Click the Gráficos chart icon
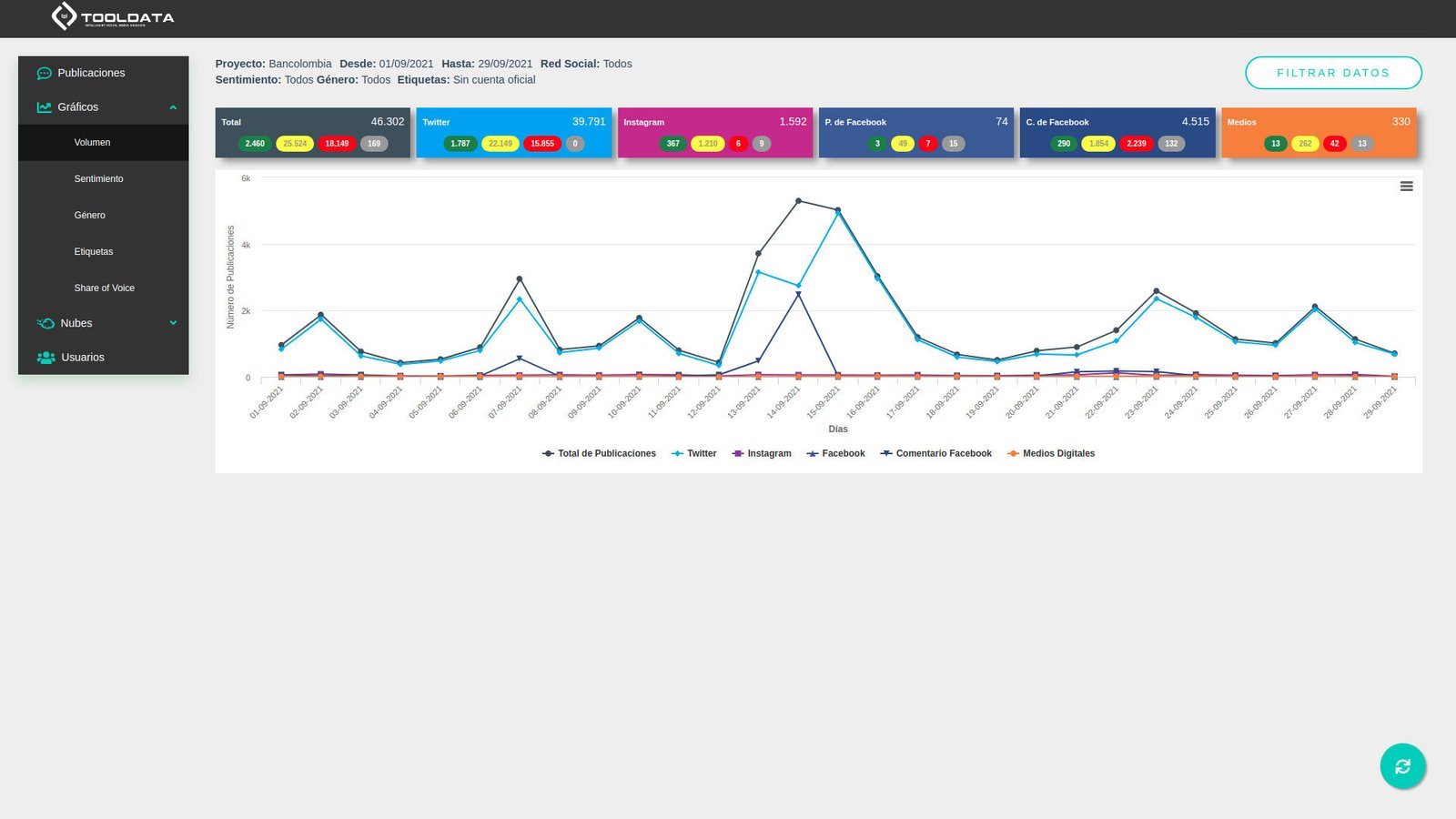Screen dimensions: 1456x819 [44, 107]
